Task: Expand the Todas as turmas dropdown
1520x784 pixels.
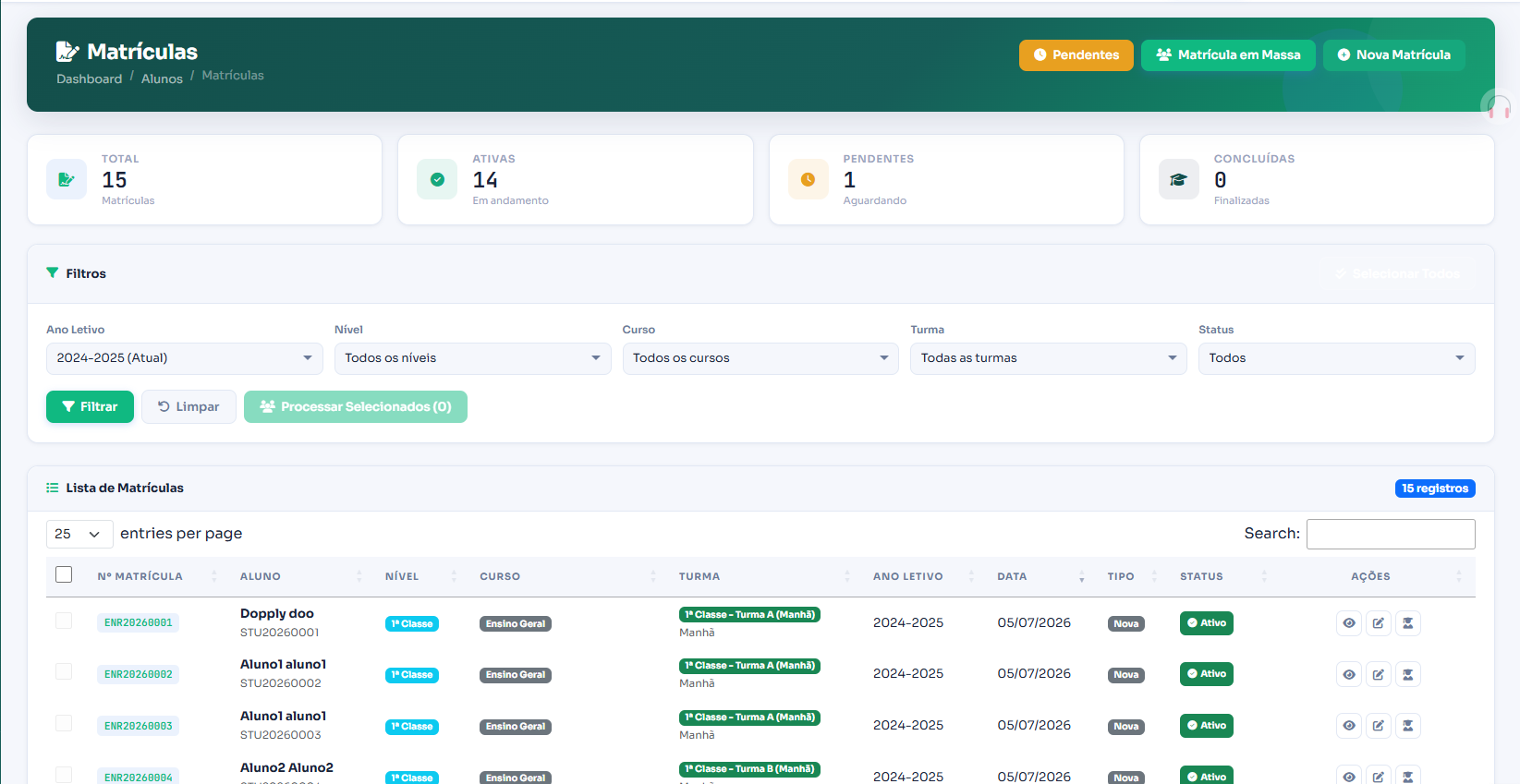Action: [1049, 358]
